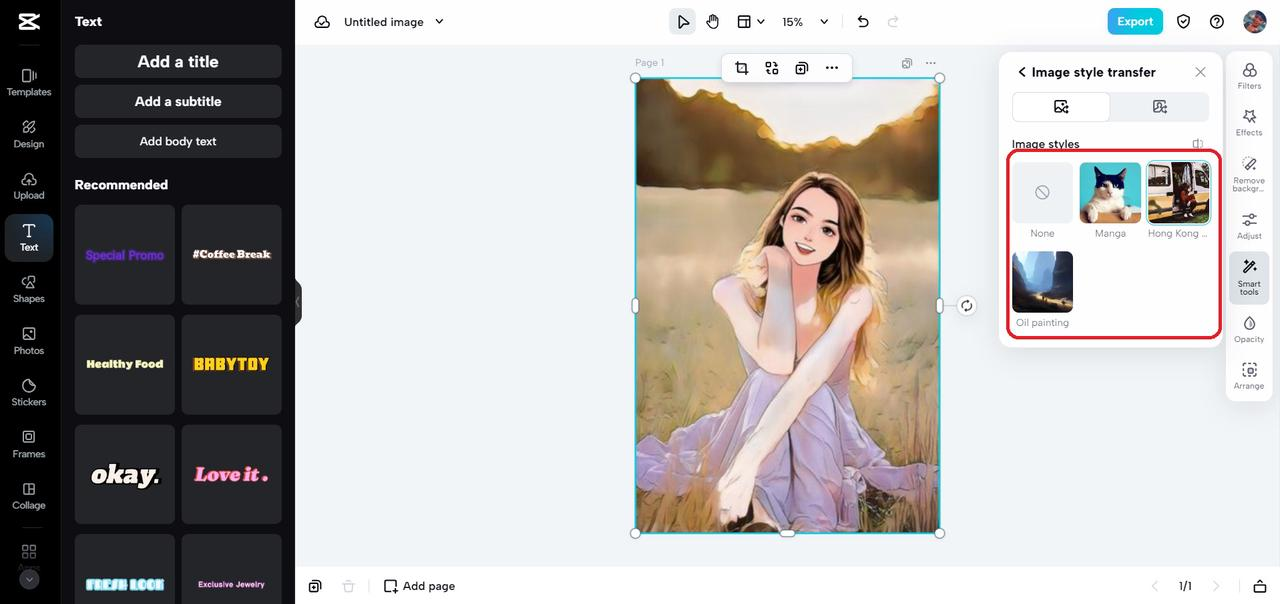The height and width of the screenshot is (604, 1280).
Task: Click Add body text button
Action: [178, 141]
